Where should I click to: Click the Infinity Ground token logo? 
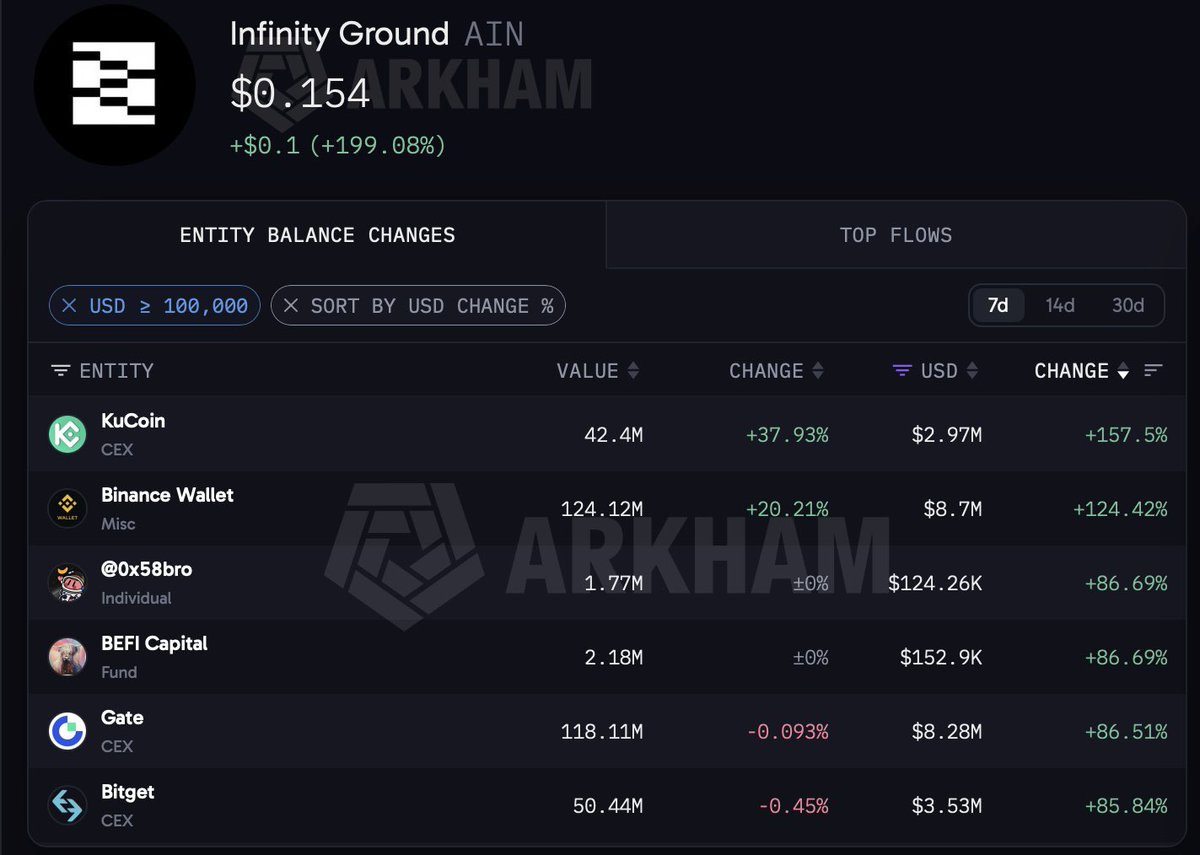pyautogui.click(x=114, y=84)
